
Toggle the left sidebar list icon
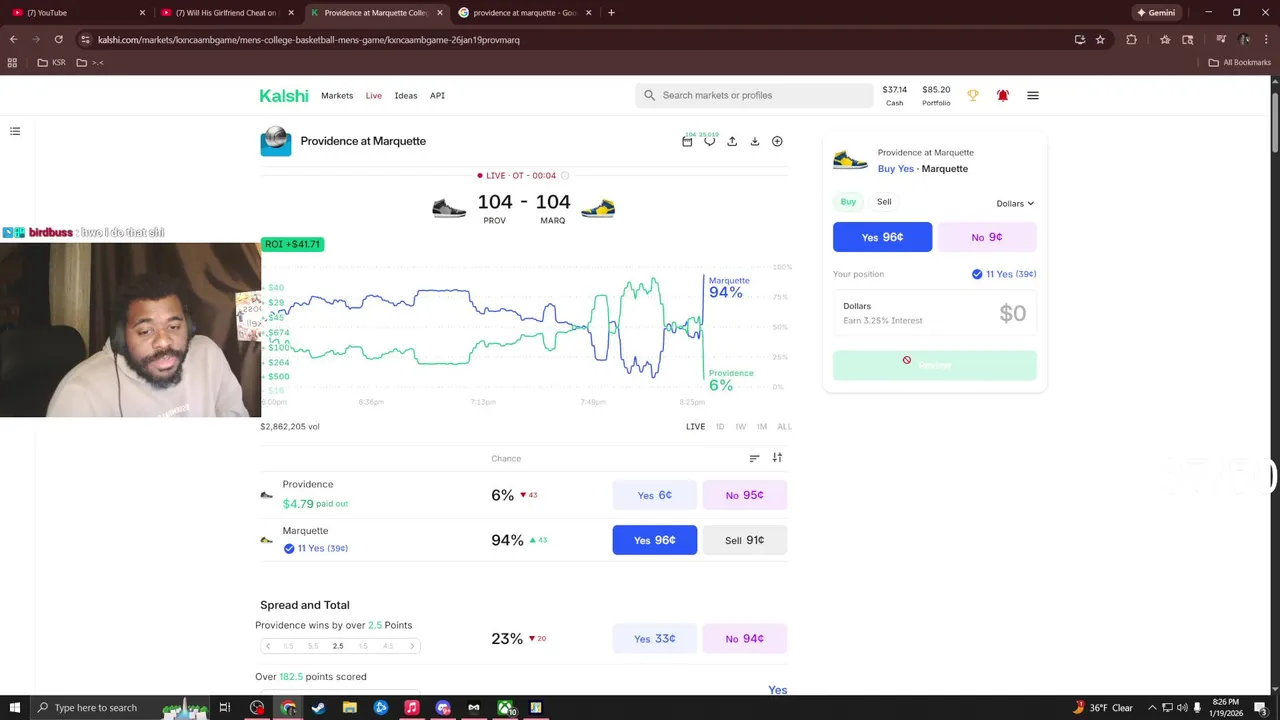click(15, 131)
